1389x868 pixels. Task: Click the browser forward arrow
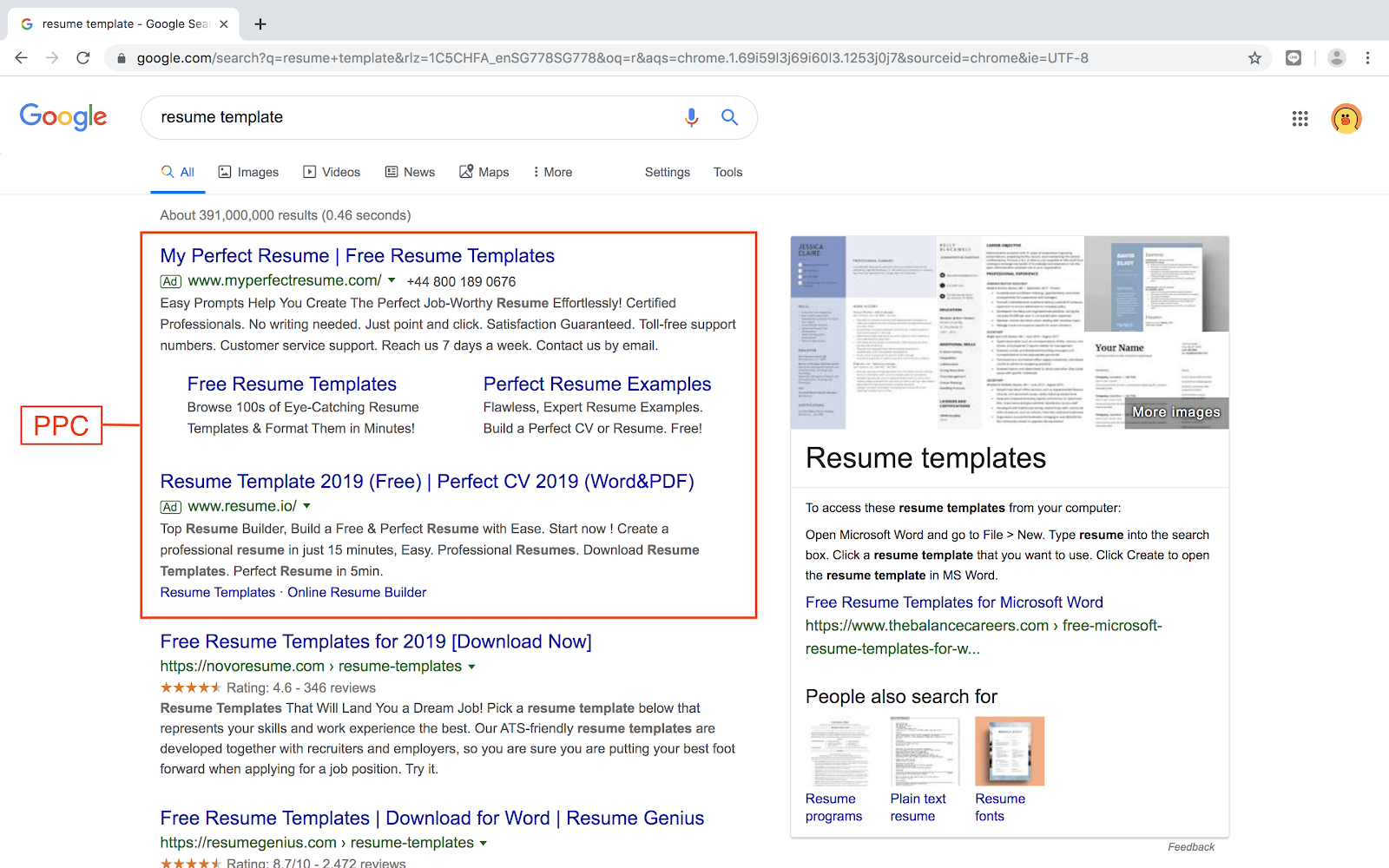[x=52, y=58]
